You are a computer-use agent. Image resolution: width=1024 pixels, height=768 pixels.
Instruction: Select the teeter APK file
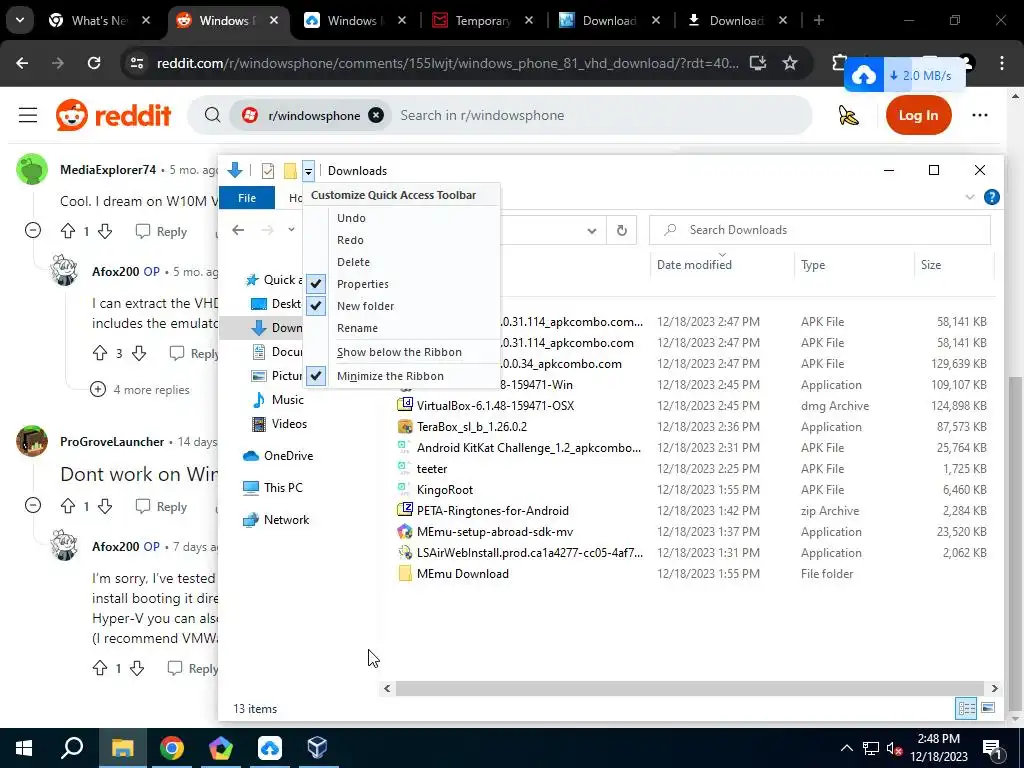pyautogui.click(x=432, y=469)
